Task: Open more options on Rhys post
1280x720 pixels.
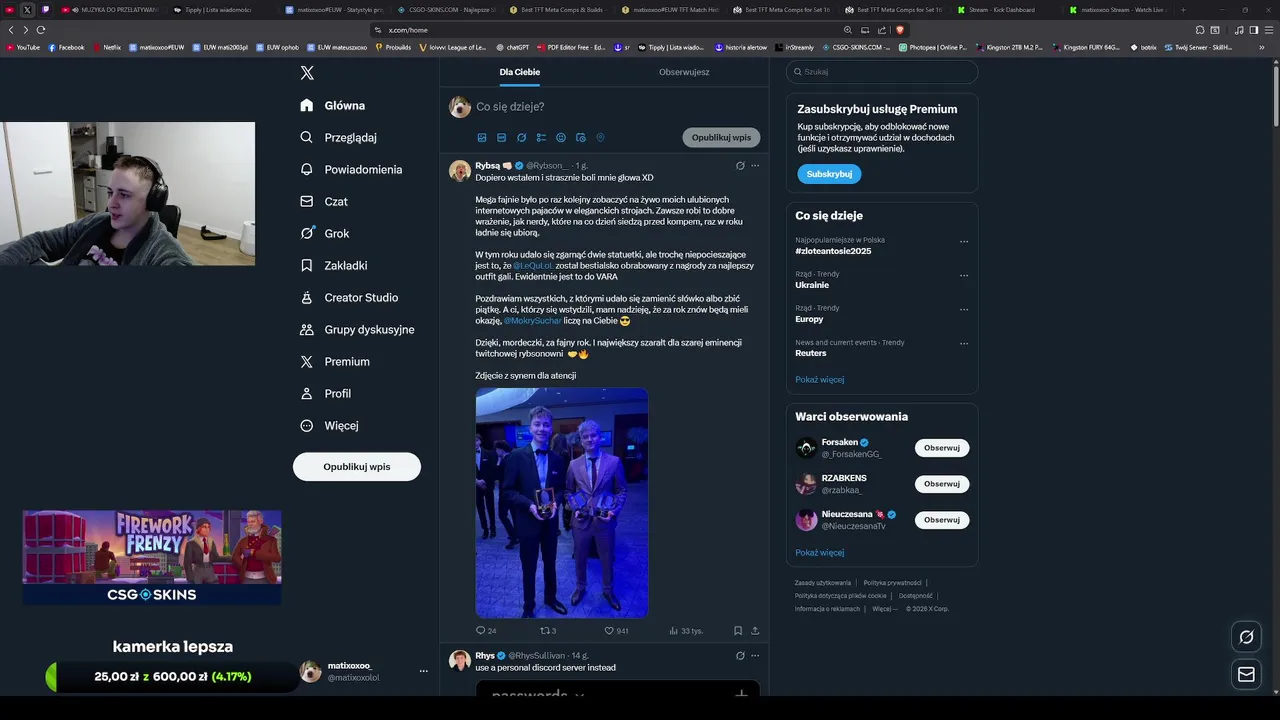Action: tap(755, 656)
